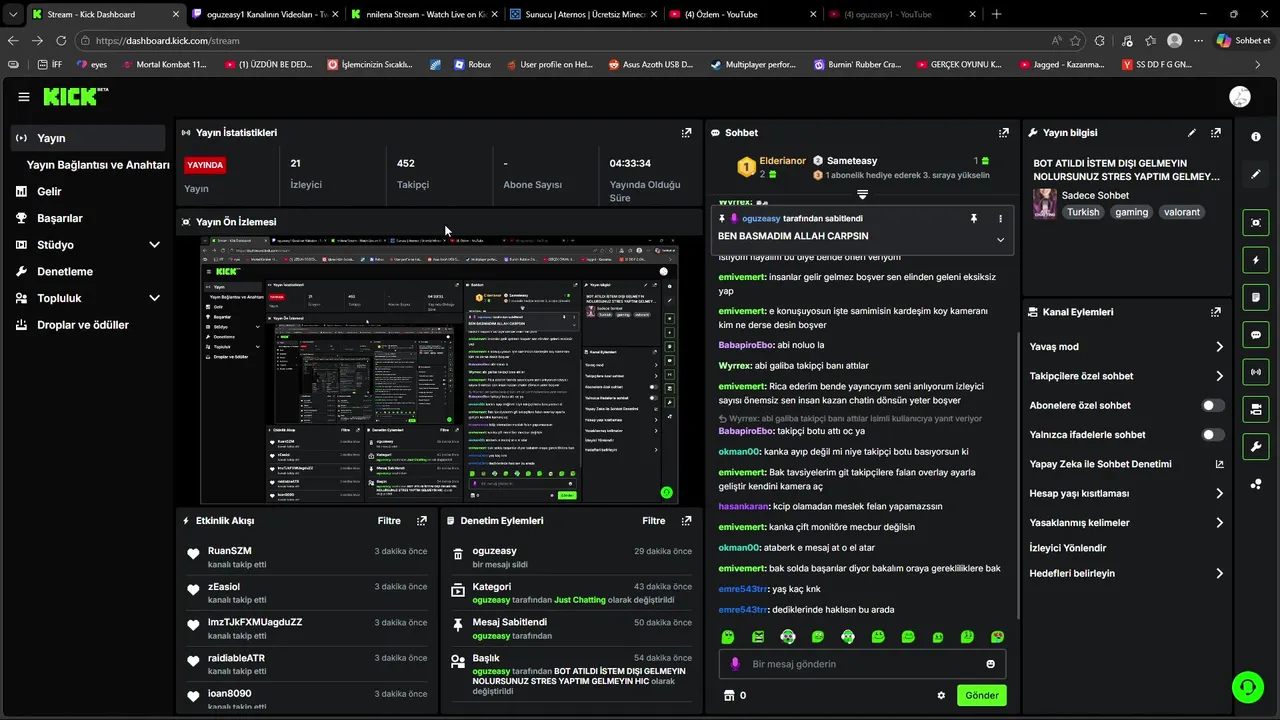Open Takipçilere özel sohbet options
Image resolution: width=1280 pixels, height=720 pixels.
[x=1127, y=376]
